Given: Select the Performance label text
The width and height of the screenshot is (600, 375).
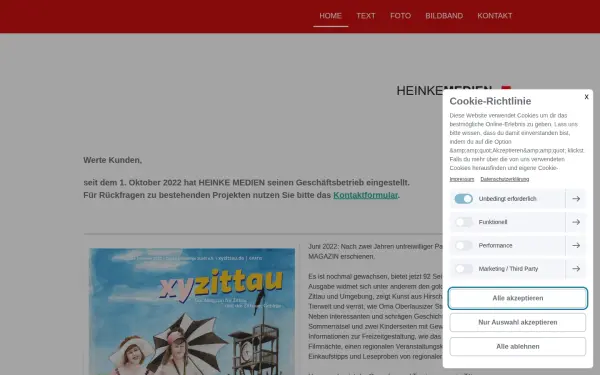Looking at the screenshot, I should (x=495, y=245).
